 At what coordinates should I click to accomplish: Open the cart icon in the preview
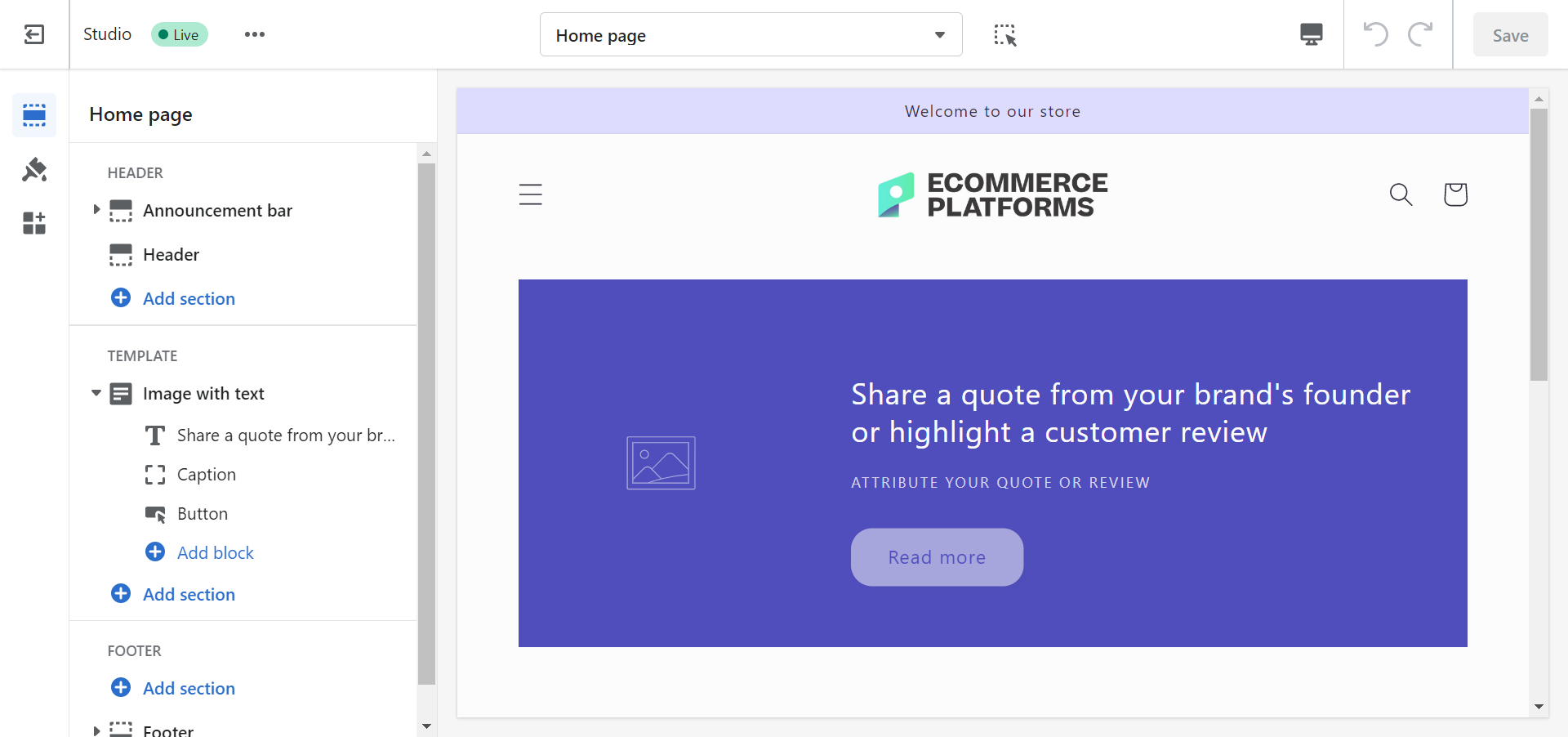point(1455,194)
